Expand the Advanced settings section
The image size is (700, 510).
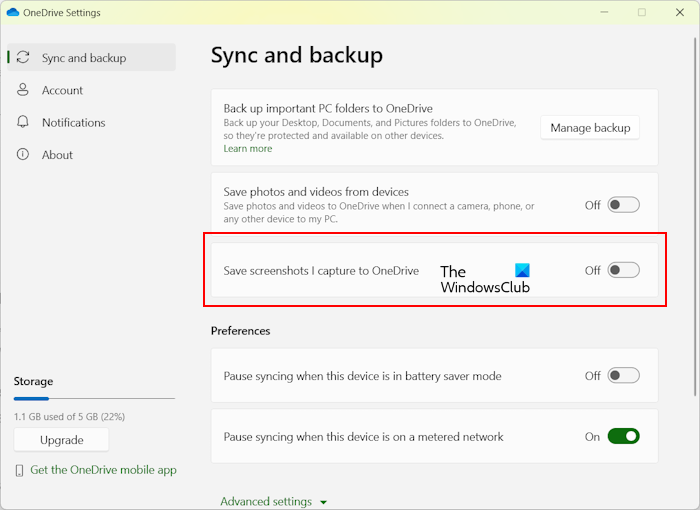(274, 502)
